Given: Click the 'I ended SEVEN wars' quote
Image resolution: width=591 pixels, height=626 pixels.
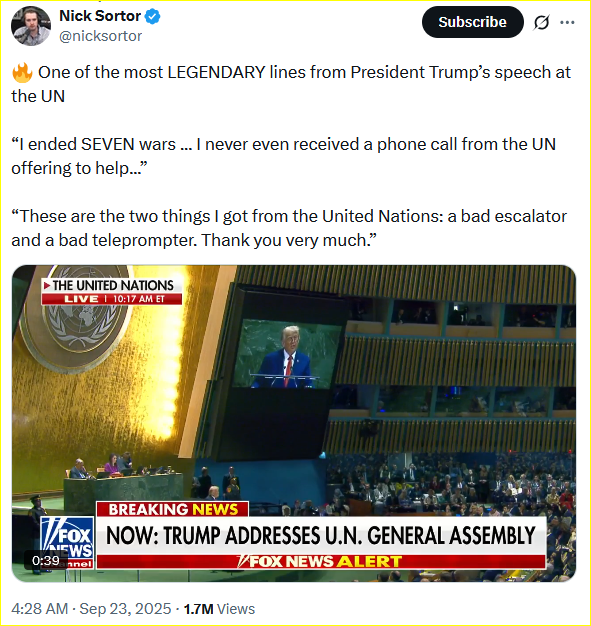Looking at the screenshot, I should coord(283,156).
